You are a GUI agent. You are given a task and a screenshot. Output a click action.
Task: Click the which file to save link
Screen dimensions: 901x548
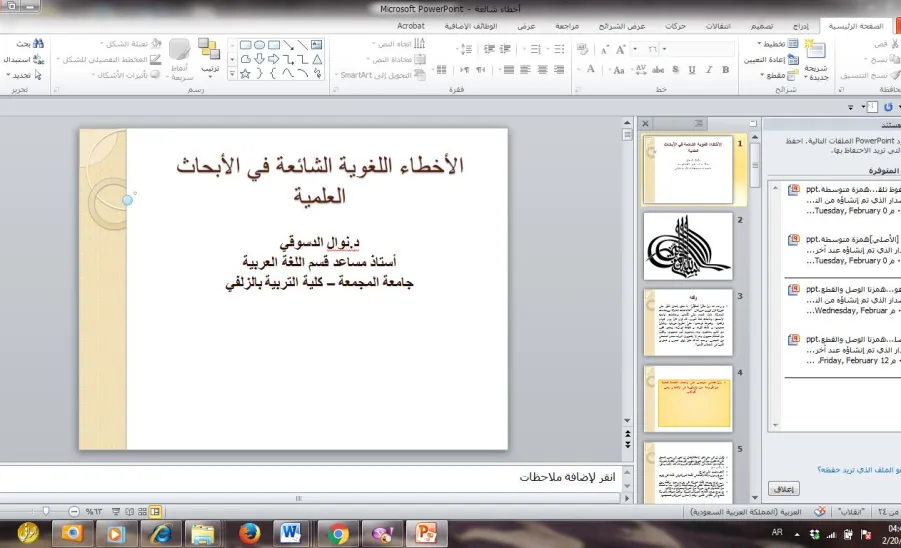pyautogui.click(x=859, y=469)
